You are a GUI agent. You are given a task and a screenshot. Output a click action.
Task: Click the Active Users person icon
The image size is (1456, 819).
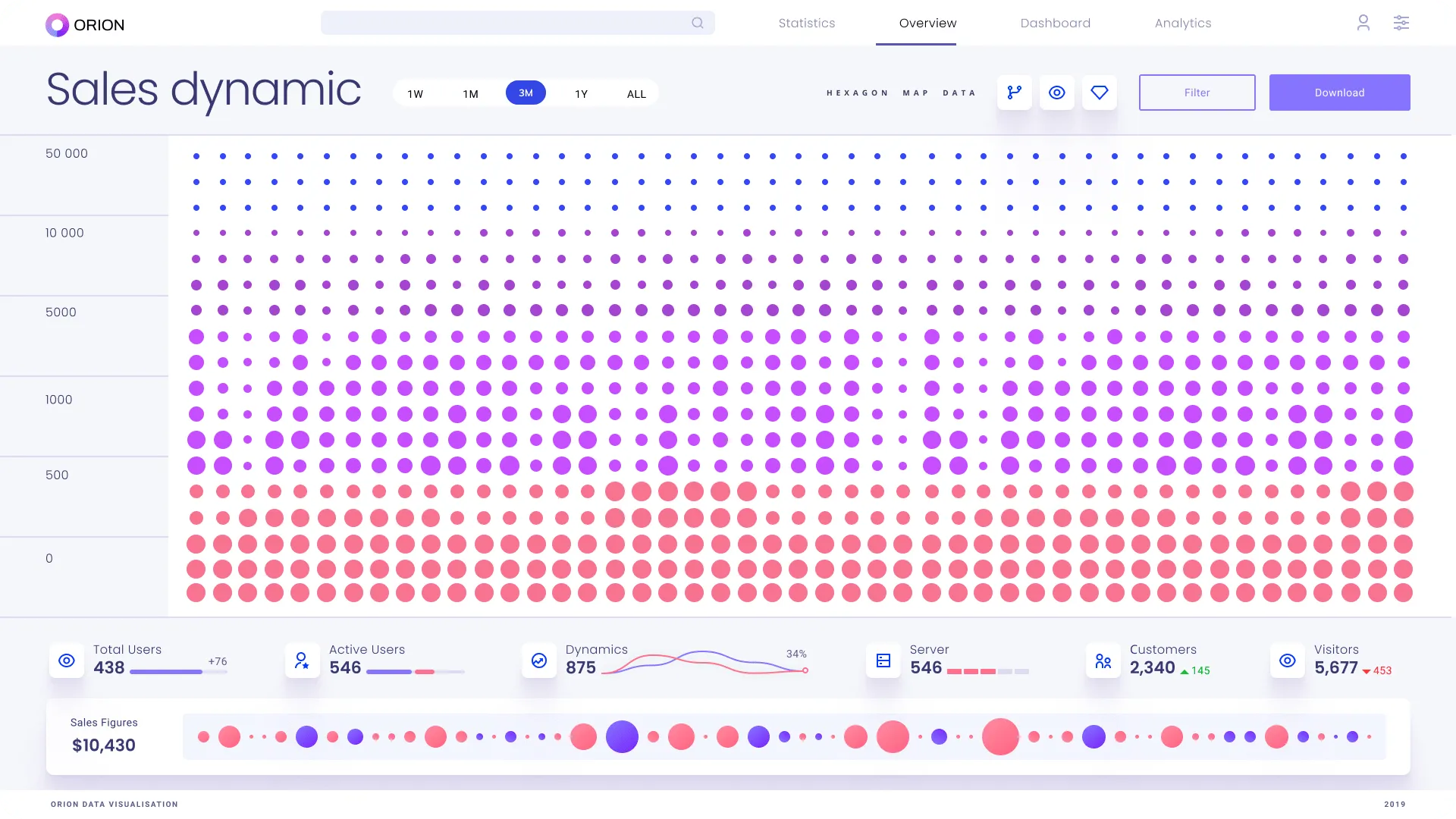303,661
